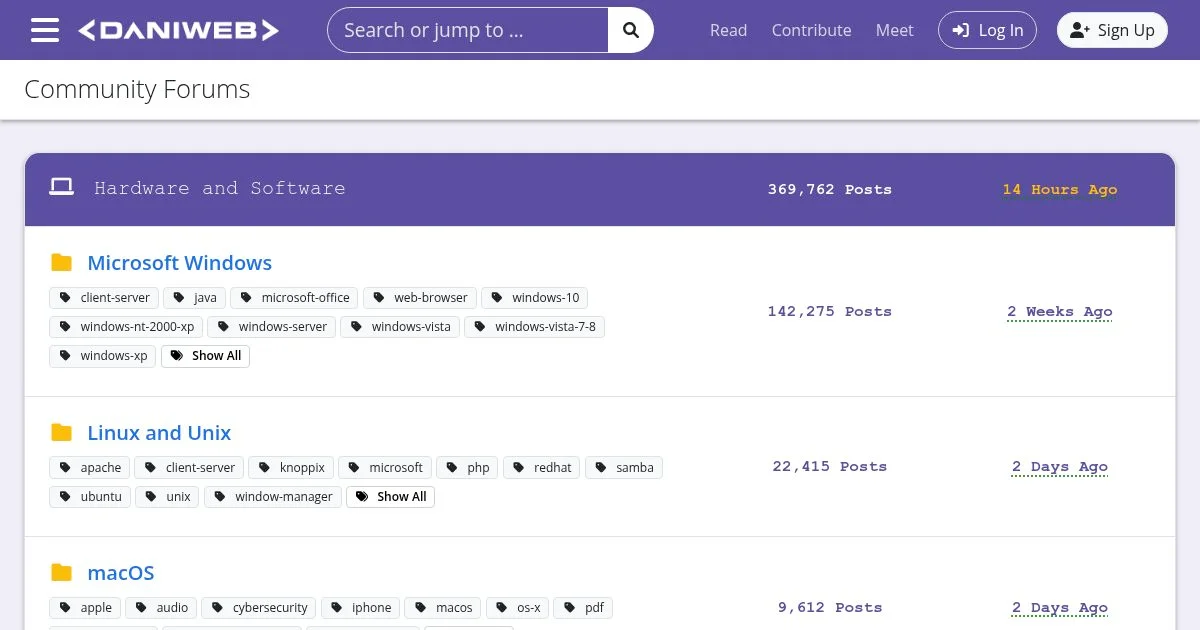Click the folder icon next to Microsoft Windows
The height and width of the screenshot is (630, 1200).
click(61, 263)
